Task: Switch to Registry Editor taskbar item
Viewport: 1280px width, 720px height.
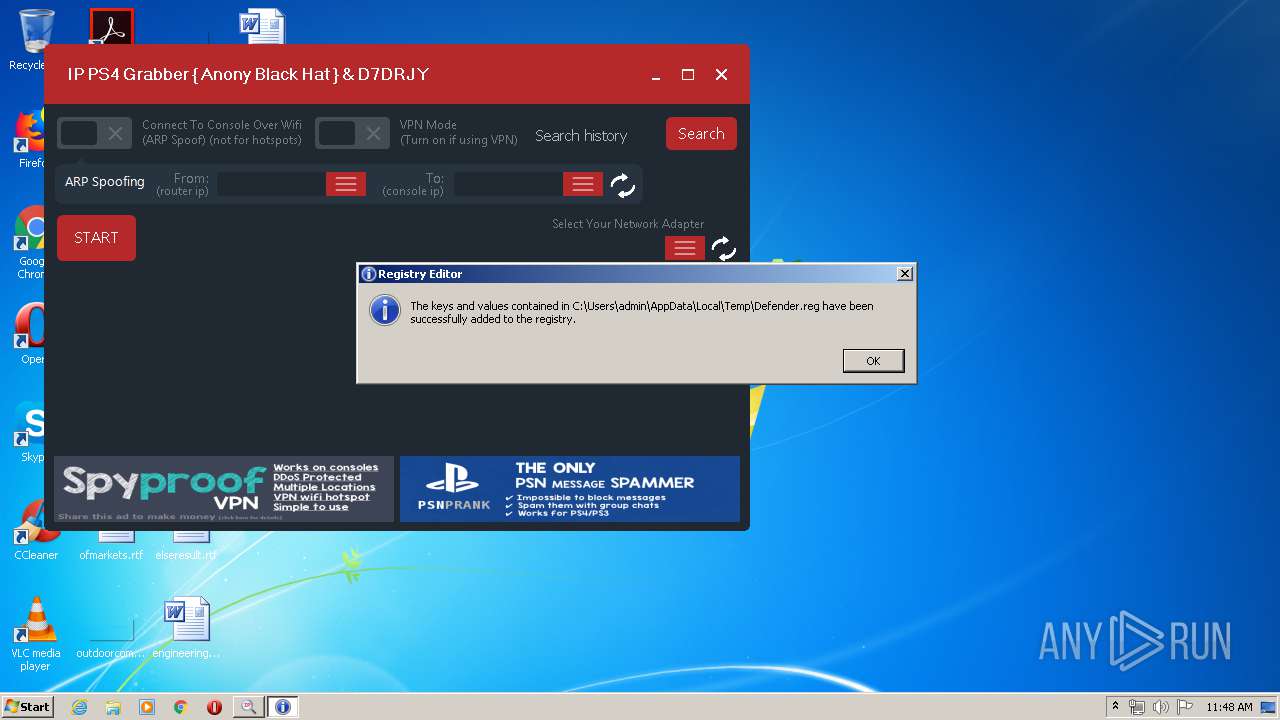Action: pyautogui.click(x=283, y=707)
